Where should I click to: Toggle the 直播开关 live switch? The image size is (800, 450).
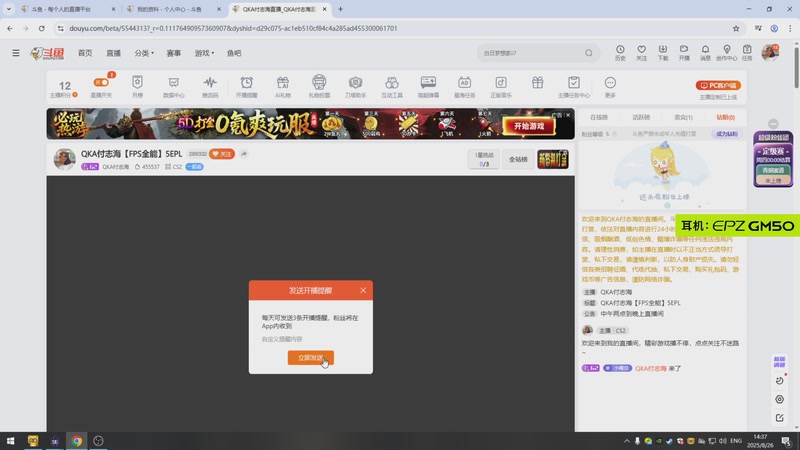tap(101, 82)
